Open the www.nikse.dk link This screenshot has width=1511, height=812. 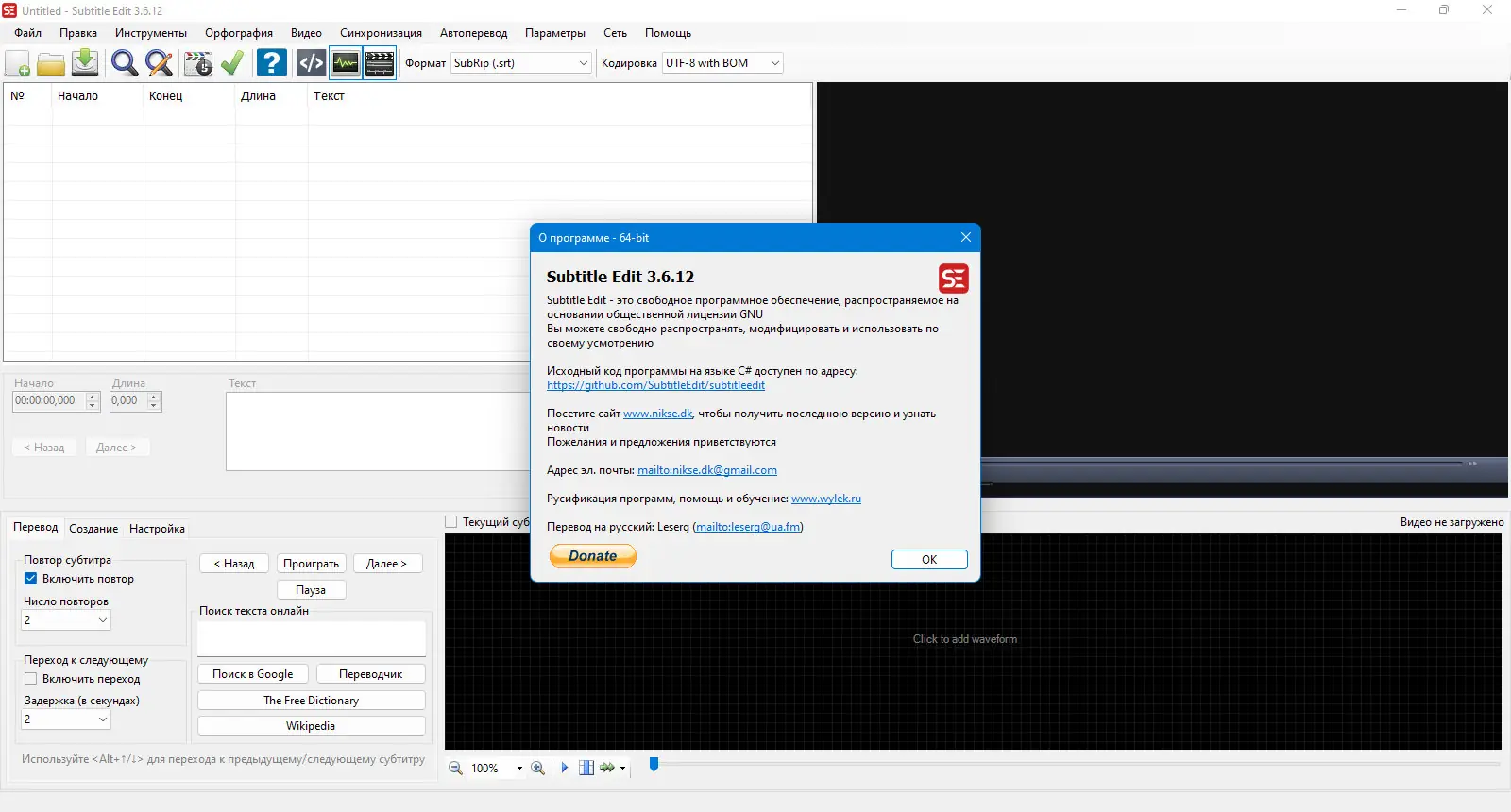(658, 414)
